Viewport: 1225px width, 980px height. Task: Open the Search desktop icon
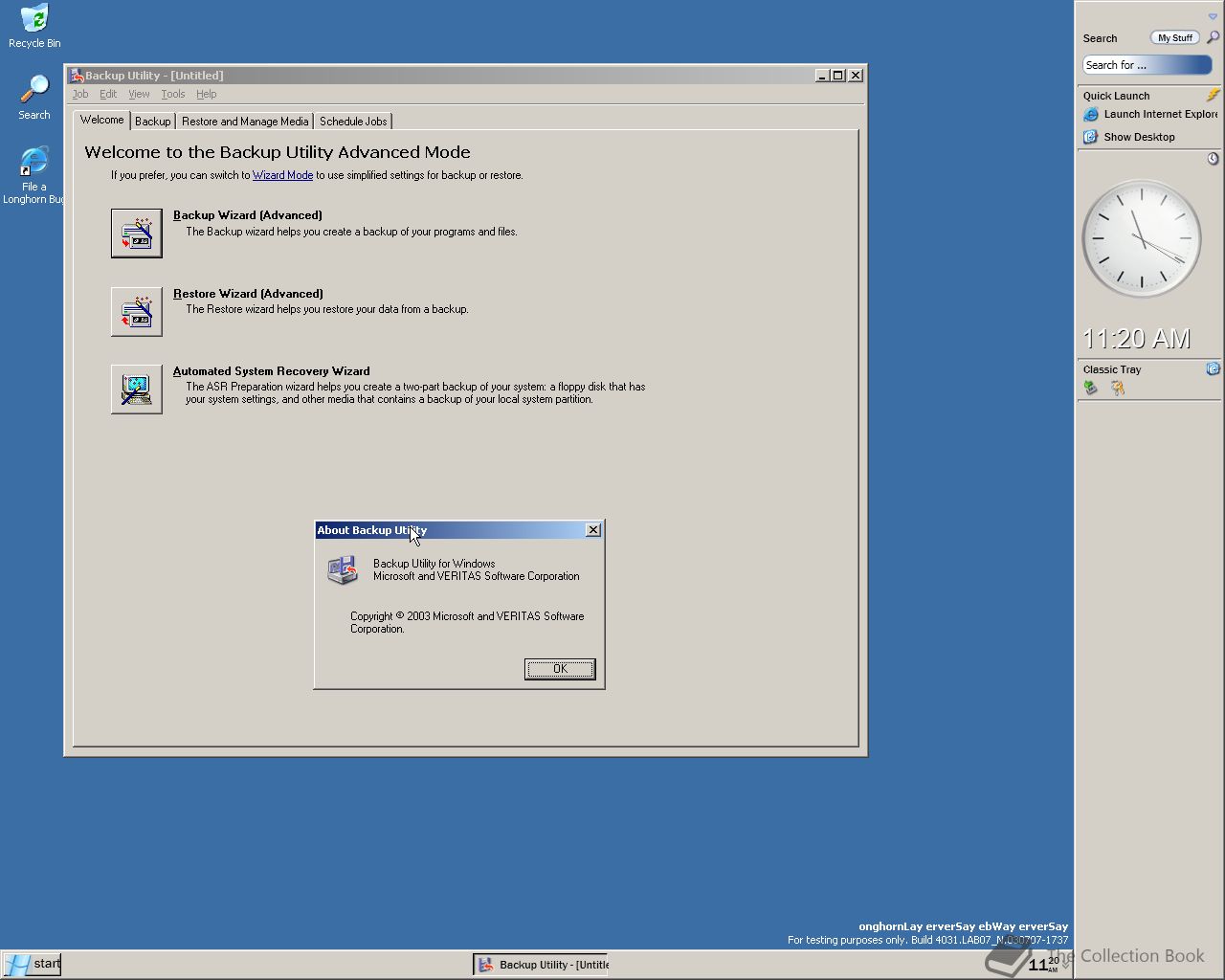[x=34, y=98]
